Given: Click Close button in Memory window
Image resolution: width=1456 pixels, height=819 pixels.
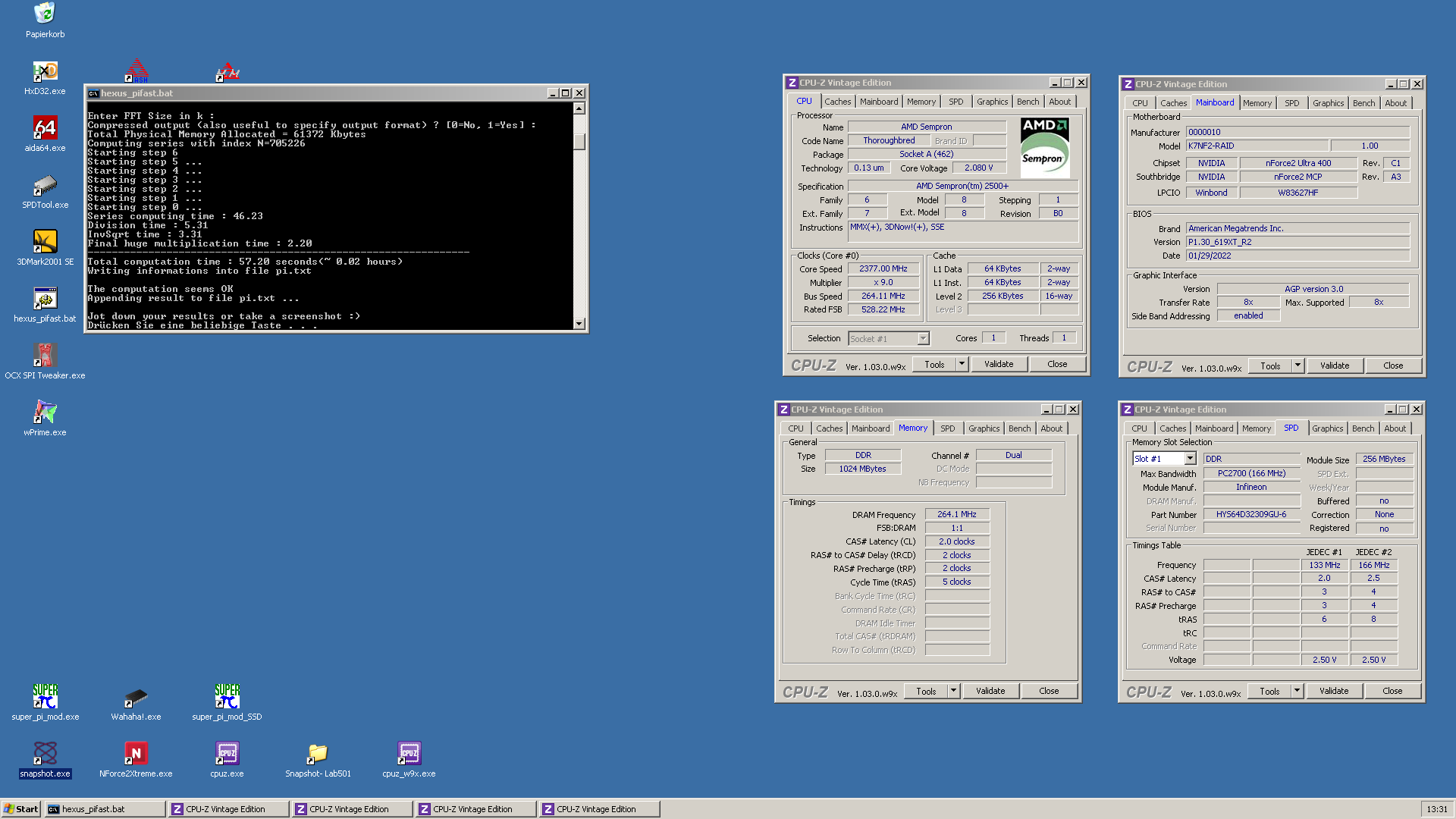Looking at the screenshot, I should (1049, 691).
